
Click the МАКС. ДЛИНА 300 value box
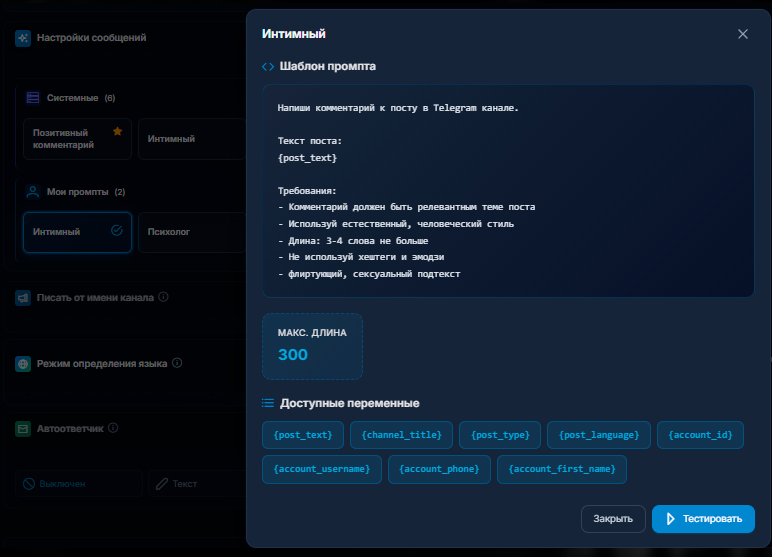[x=312, y=347]
